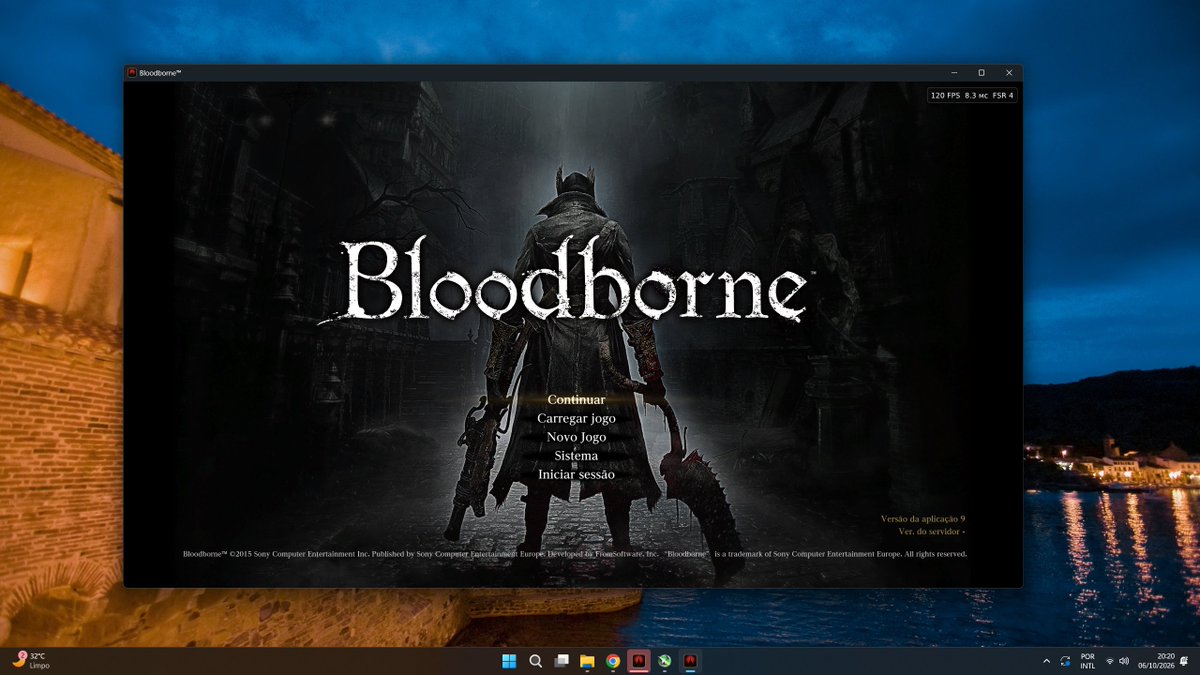Choose Carregar jogo in the game menu

pyautogui.click(x=576, y=418)
